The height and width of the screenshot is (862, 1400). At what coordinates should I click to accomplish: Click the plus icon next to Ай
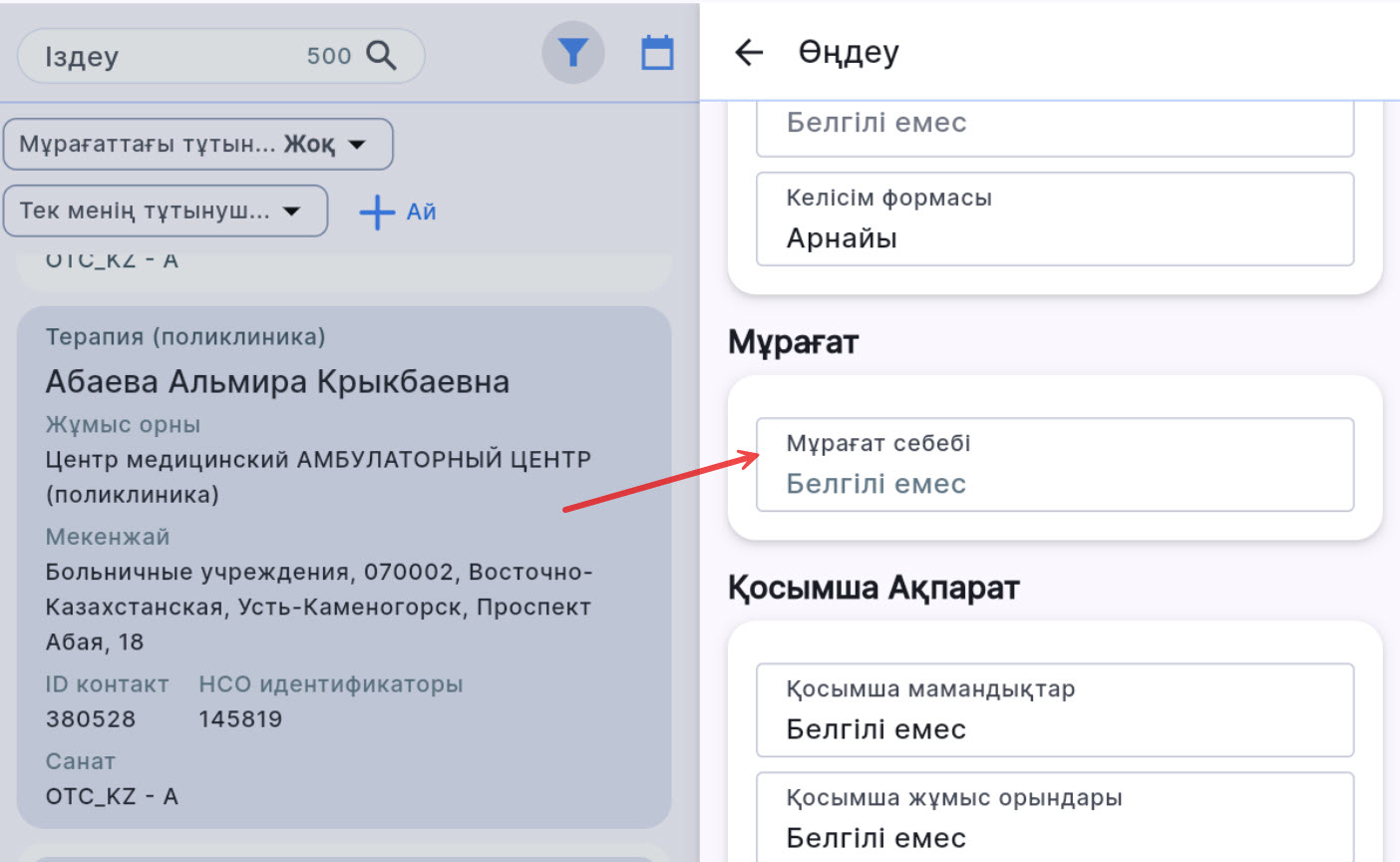(x=377, y=212)
